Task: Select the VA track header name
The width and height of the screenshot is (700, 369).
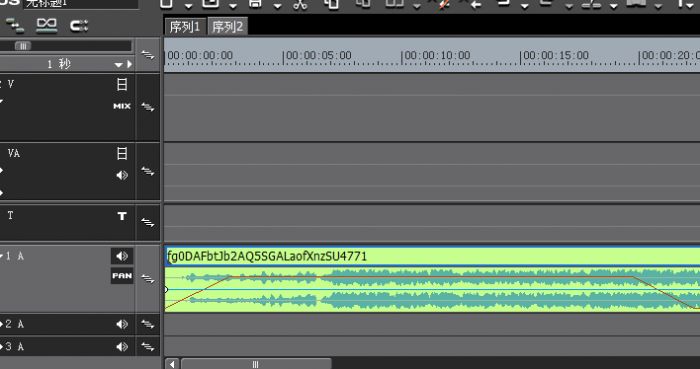Action: (x=13, y=153)
